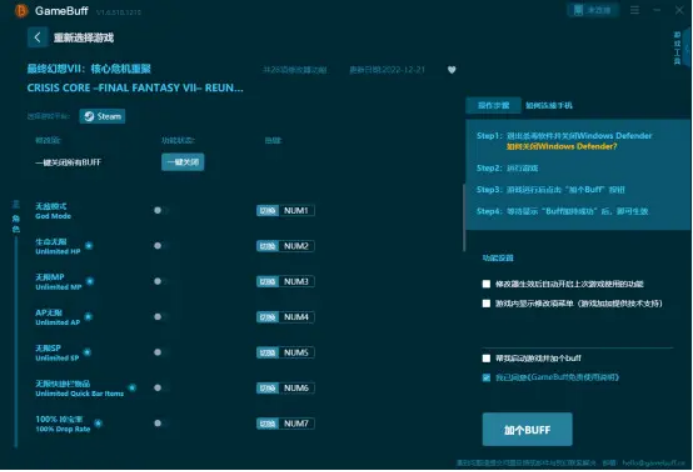Image resolution: width=693 pixels, height=472 pixels.
Task: Toggle Unlimited MP switch
Action: 160,282
